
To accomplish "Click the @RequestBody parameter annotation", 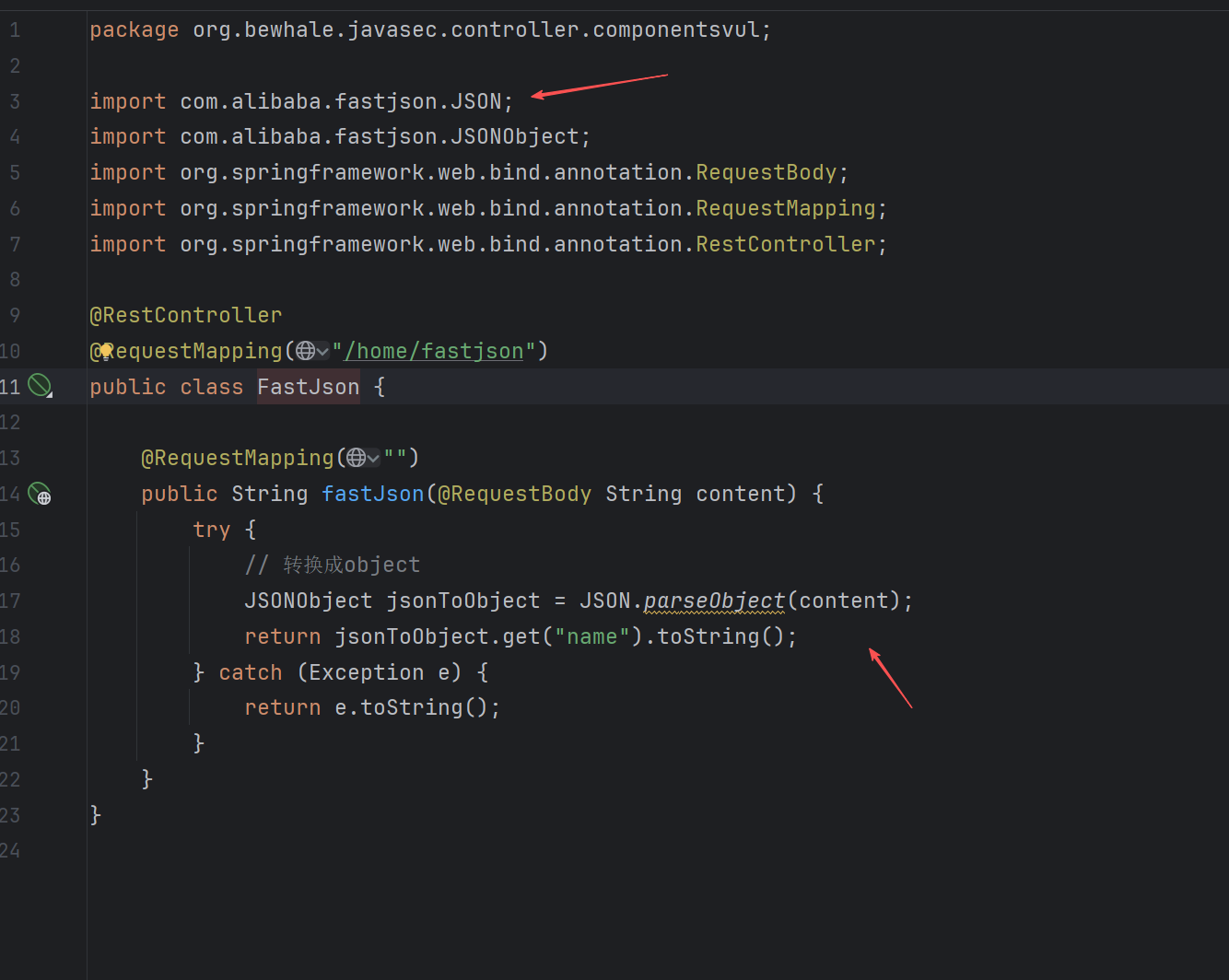I will pyautogui.click(x=514, y=494).
